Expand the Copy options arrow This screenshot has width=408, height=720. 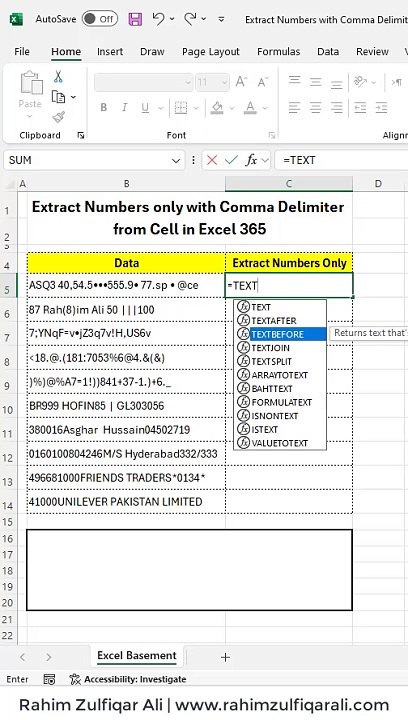pyautogui.click(x=73, y=97)
